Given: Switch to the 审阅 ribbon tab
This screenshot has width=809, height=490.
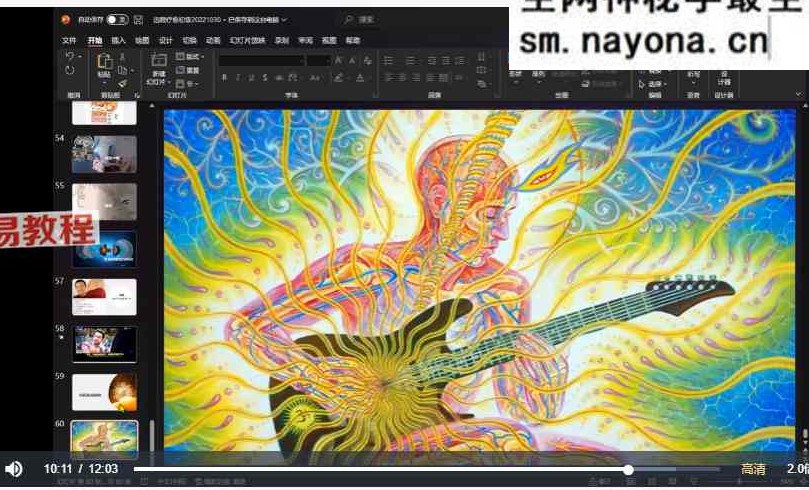Looking at the screenshot, I should (x=305, y=40).
